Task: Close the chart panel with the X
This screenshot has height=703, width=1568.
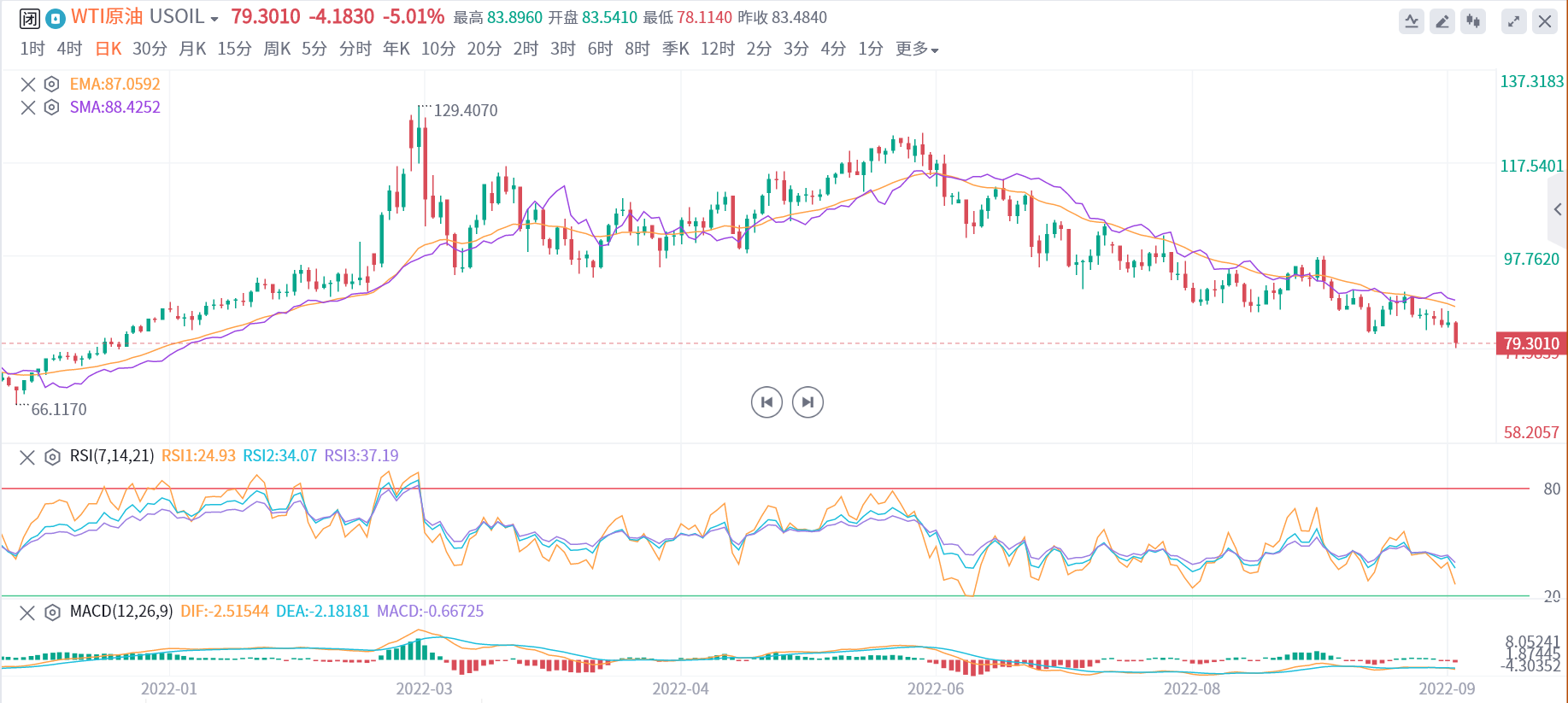Action: [1545, 21]
